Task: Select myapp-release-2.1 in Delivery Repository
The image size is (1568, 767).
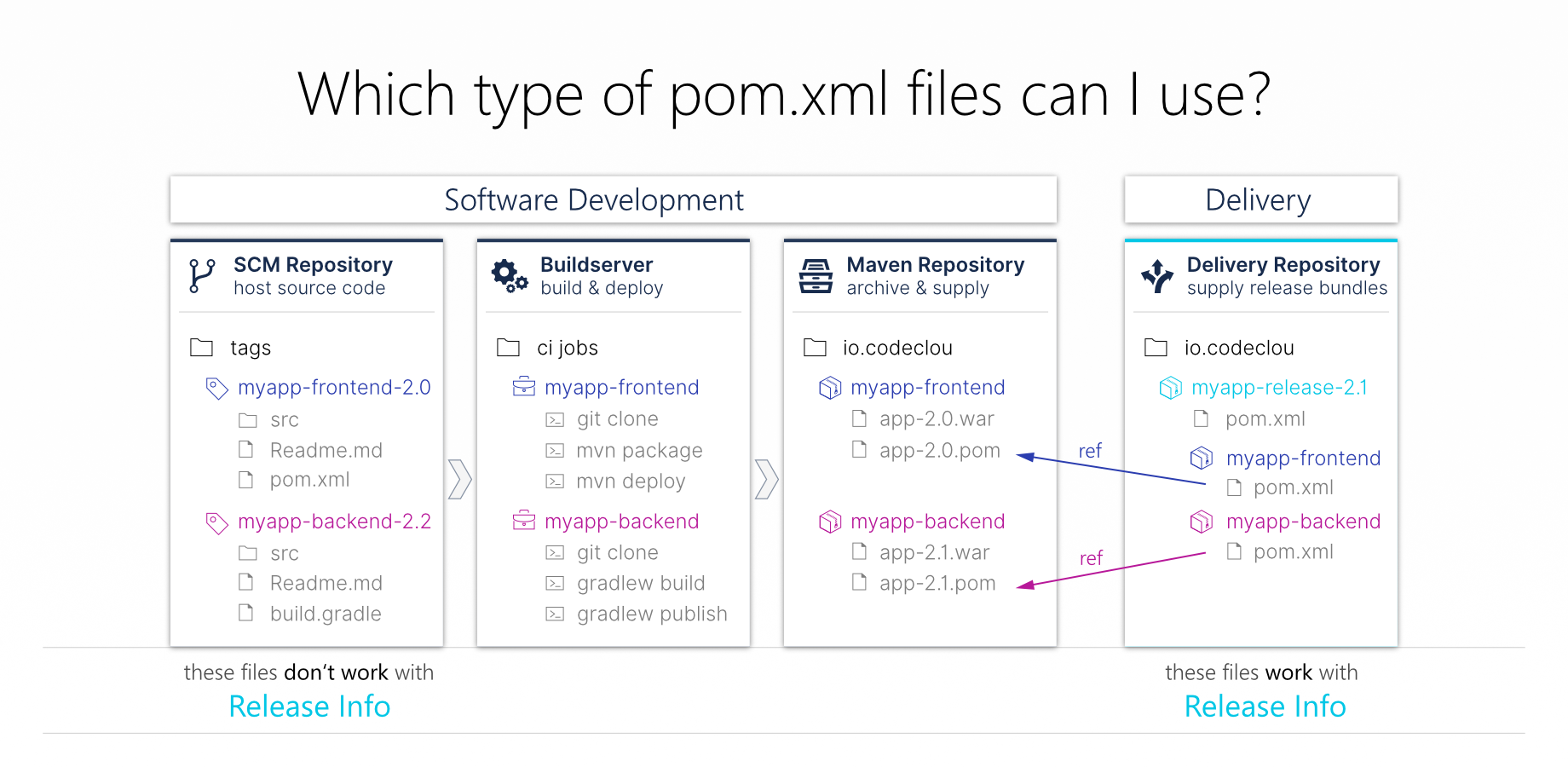Action: (x=1280, y=388)
